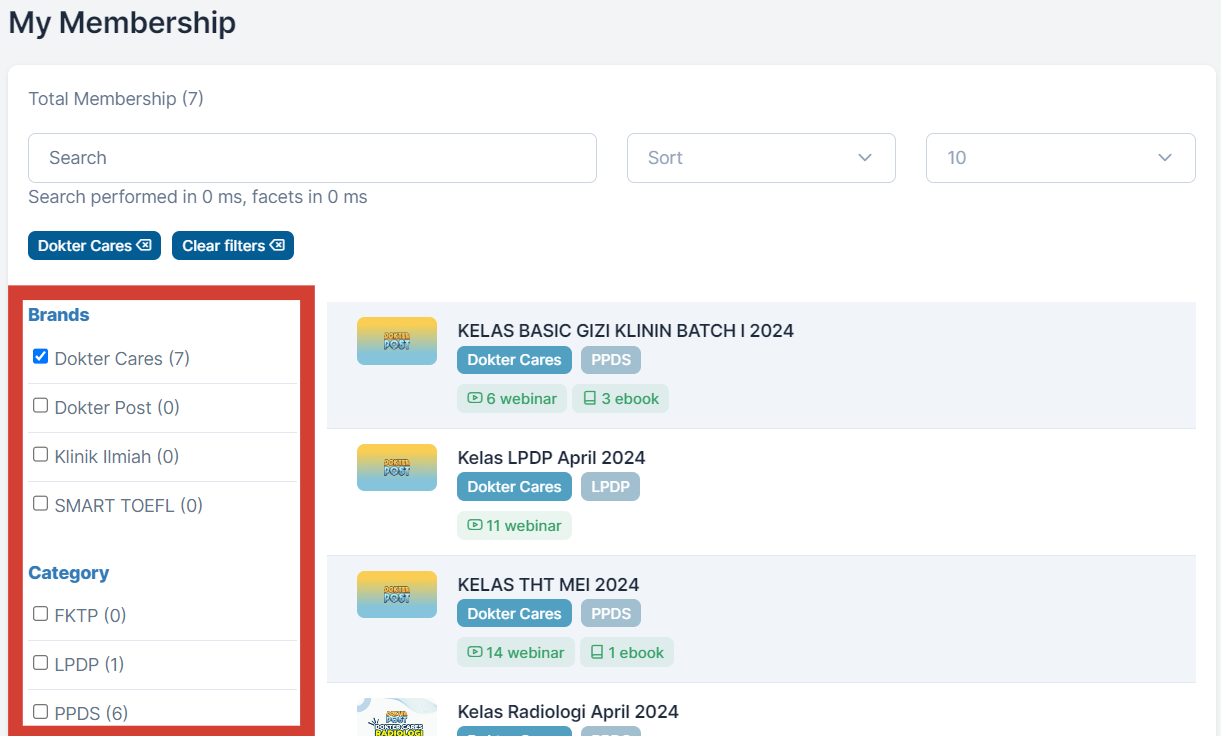Click Dokter Cares tag on KELAS THT

(x=515, y=614)
